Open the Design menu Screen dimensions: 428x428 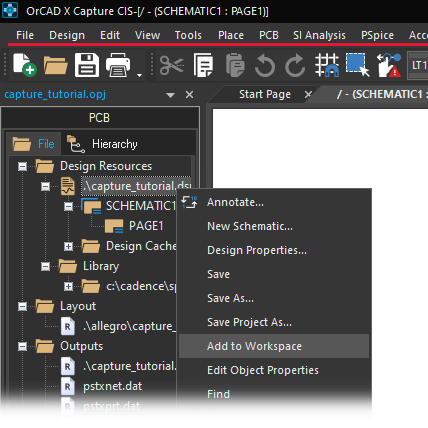[x=67, y=35]
